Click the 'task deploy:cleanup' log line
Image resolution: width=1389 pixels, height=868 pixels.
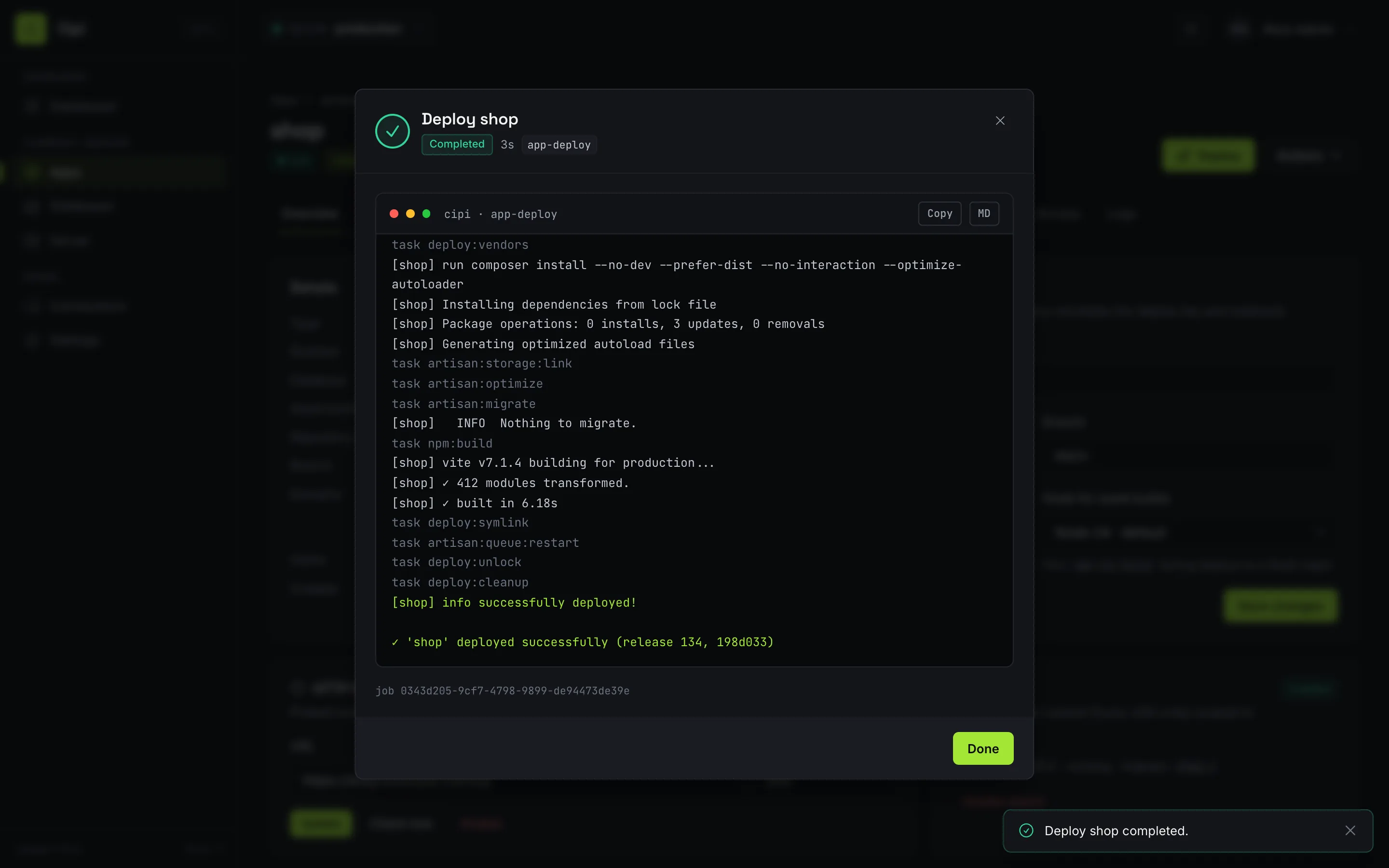pos(460,582)
